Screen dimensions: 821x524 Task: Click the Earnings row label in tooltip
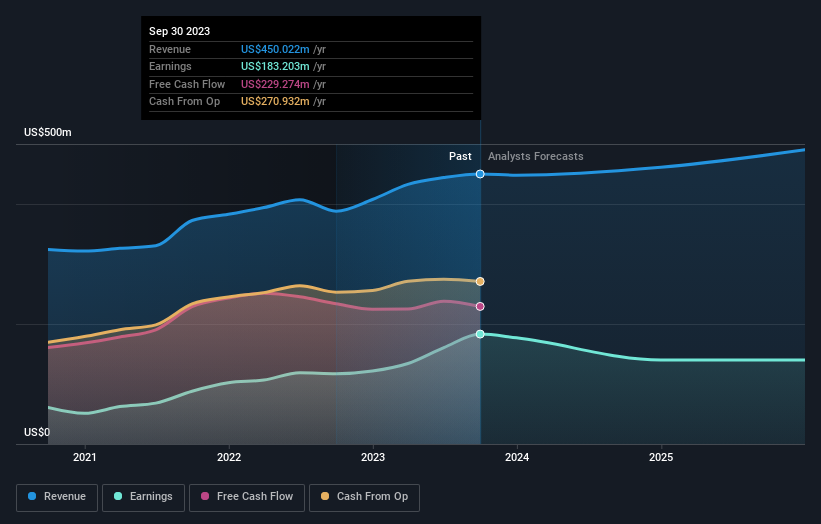(170, 66)
